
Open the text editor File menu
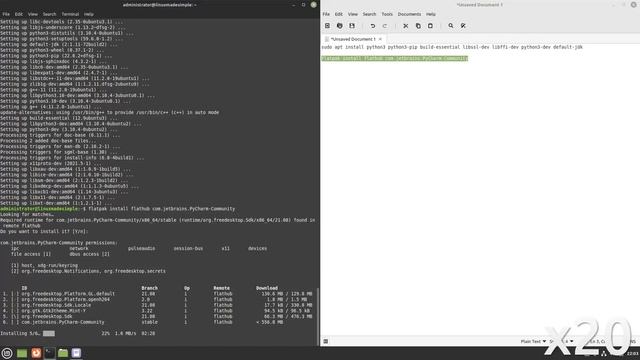pyautogui.click(x=326, y=14)
